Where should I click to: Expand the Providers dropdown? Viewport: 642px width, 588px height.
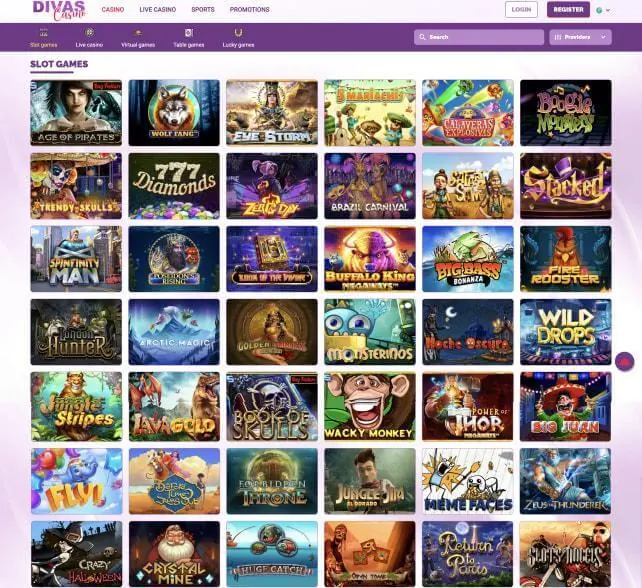click(580, 37)
